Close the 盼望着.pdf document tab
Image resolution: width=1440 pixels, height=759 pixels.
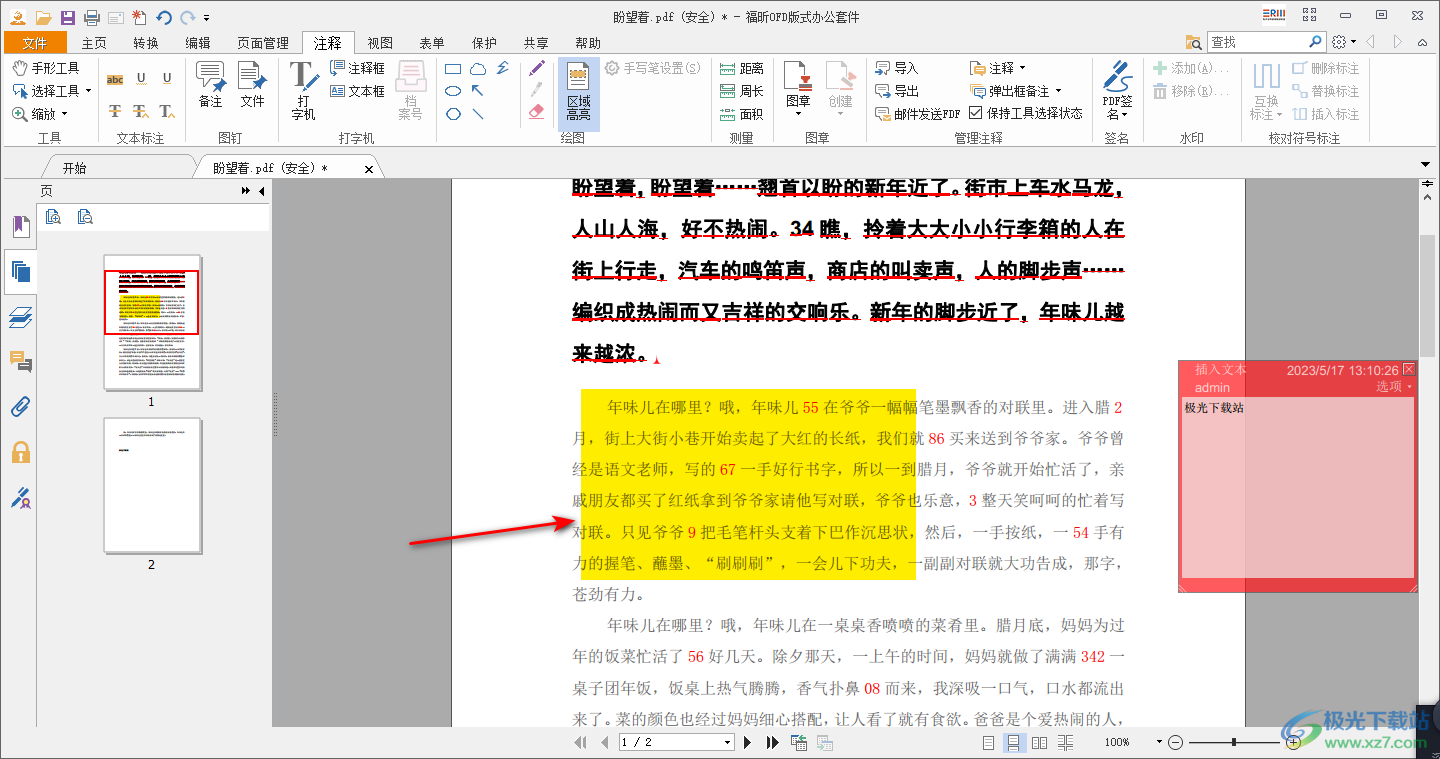[x=369, y=169]
